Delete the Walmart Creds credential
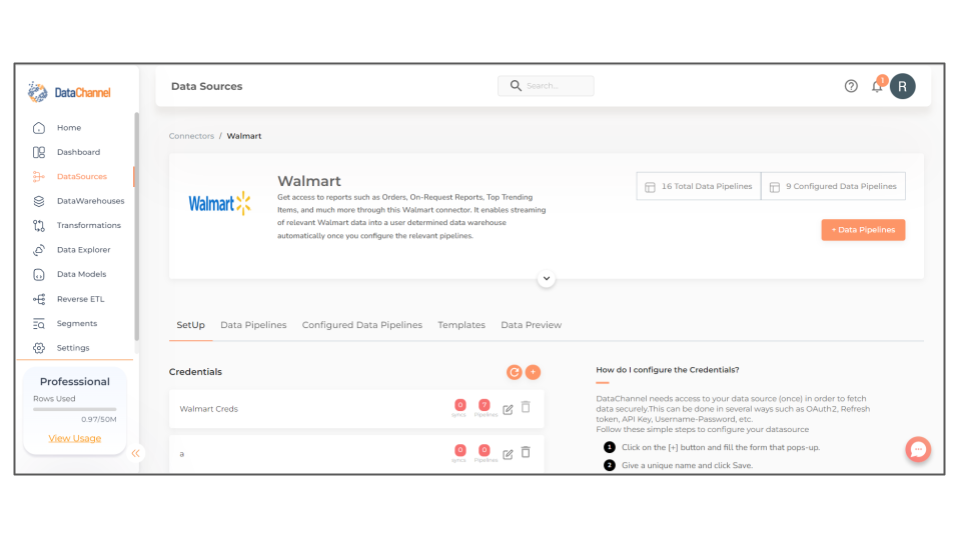Image resolution: width=960 pixels, height=540 pixels. [x=526, y=407]
